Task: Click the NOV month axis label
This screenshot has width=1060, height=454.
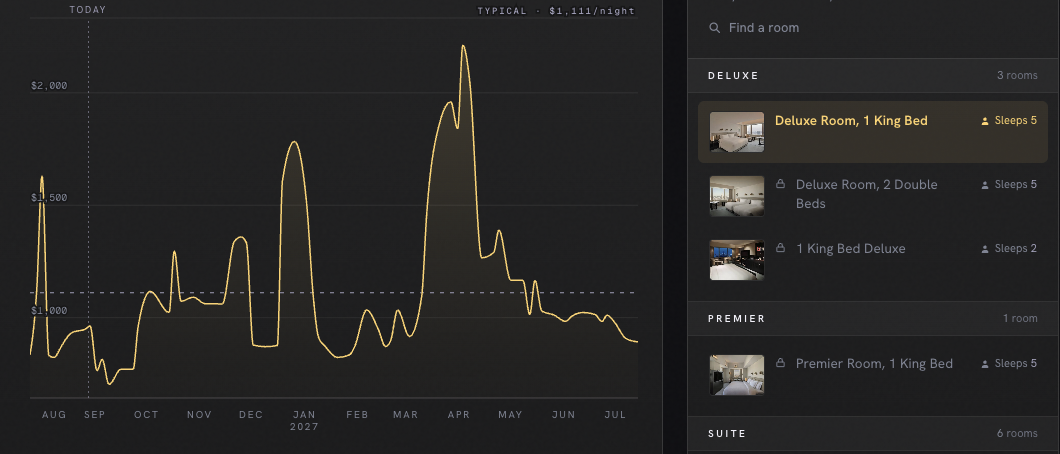Action: click(x=199, y=415)
